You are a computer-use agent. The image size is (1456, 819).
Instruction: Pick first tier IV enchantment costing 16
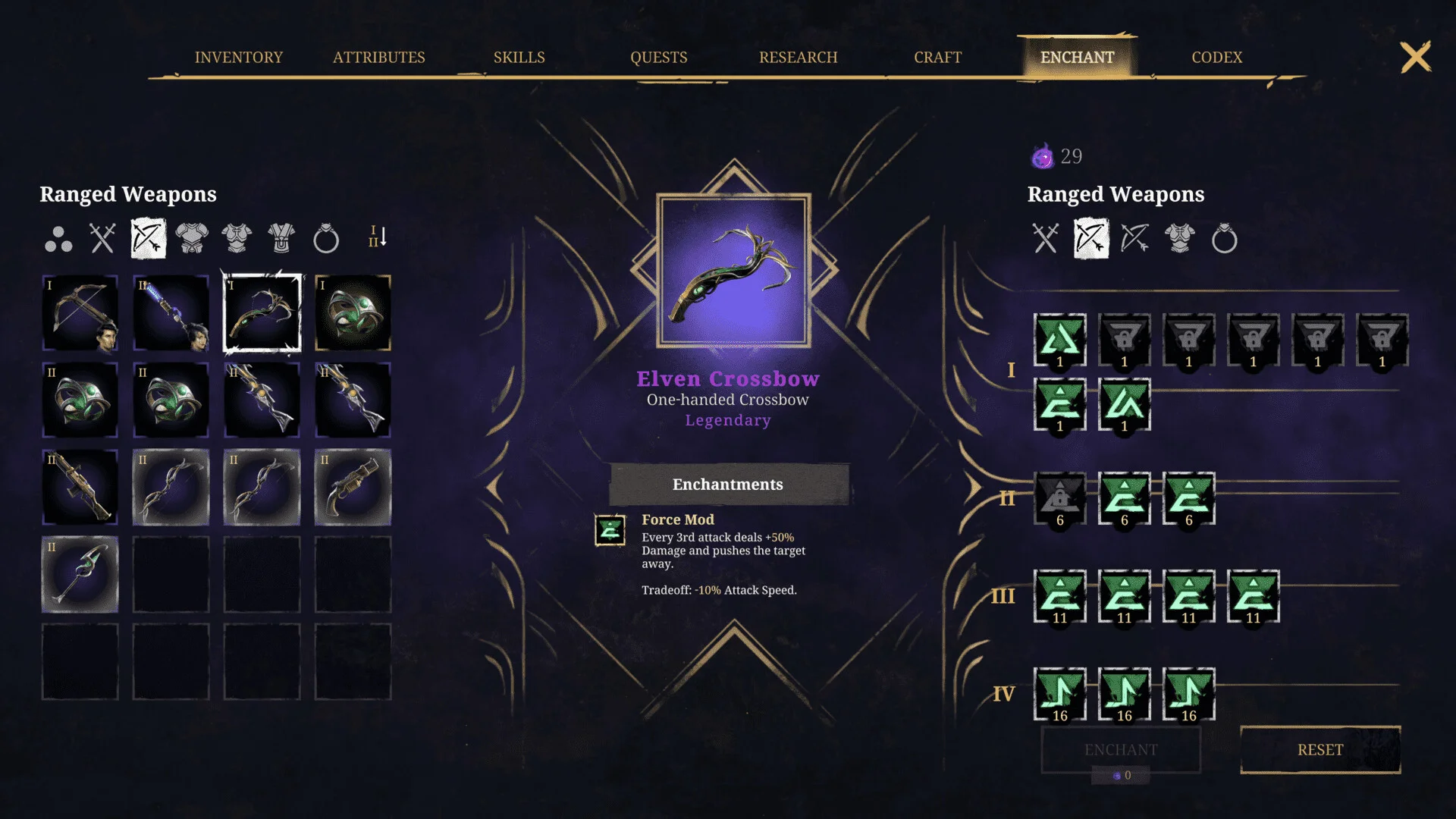tap(1060, 695)
